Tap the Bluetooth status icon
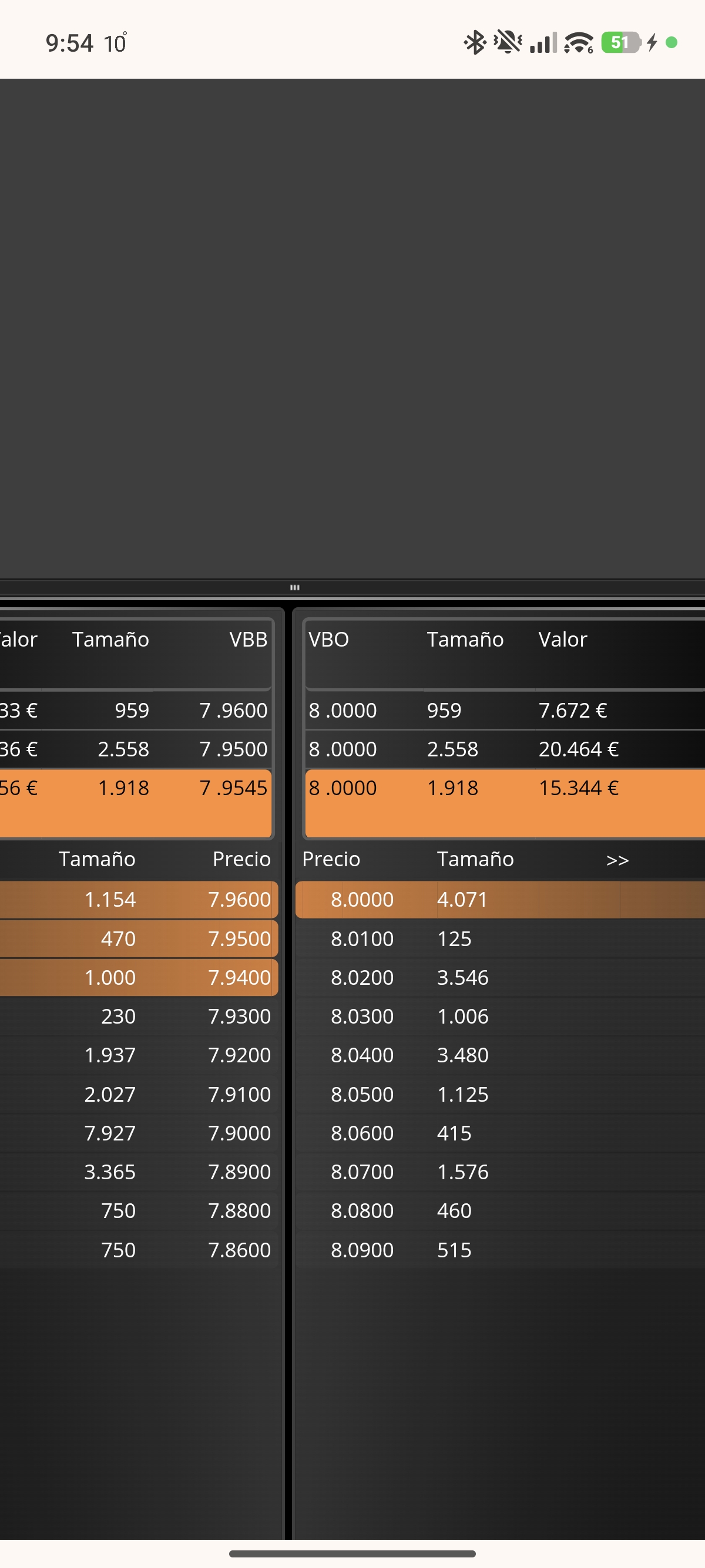The width and height of the screenshot is (705, 1568). tap(474, 43)
